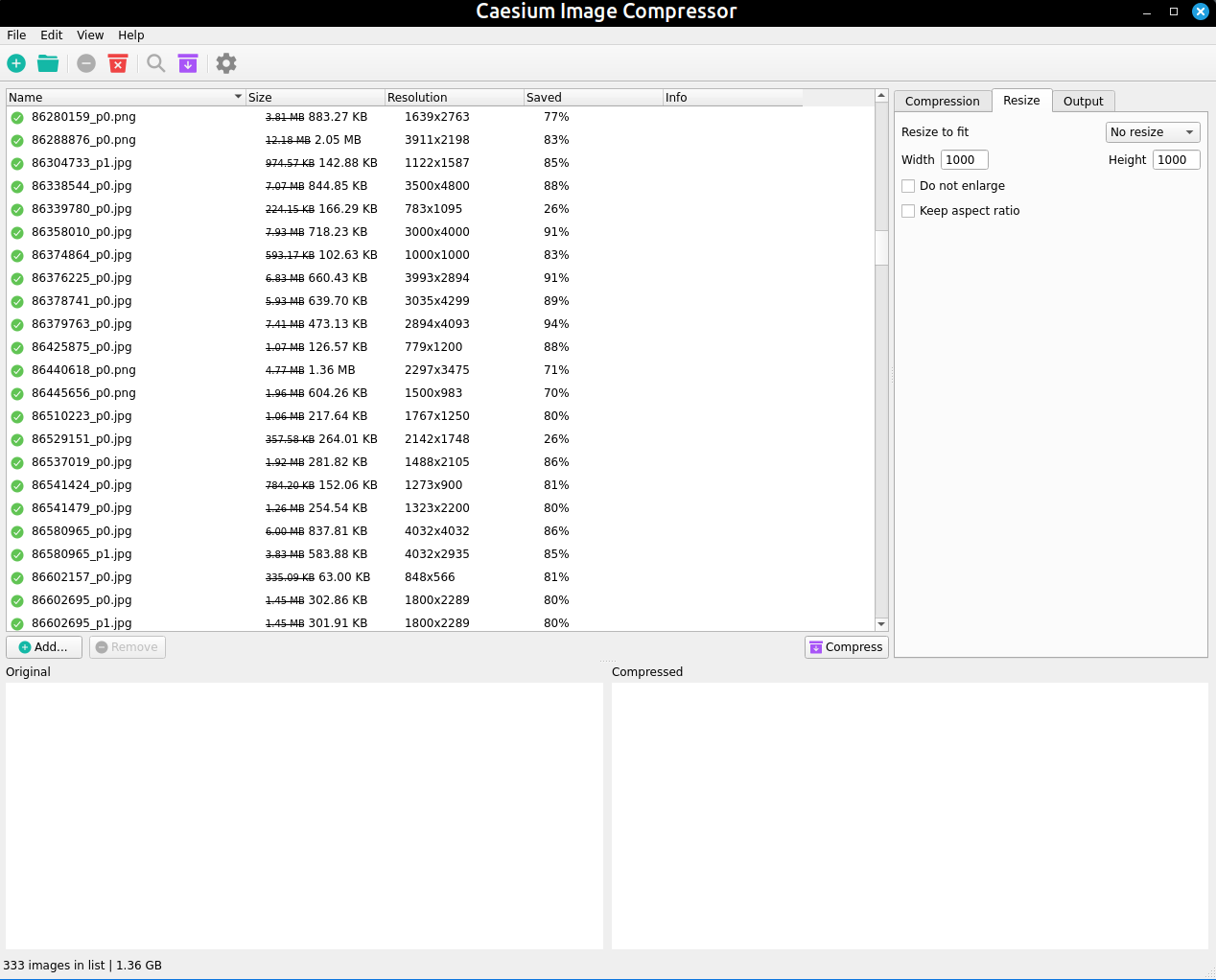Click the Width input field
The height and width of the screenshot is (980, 1216).
click(x=964, y=160)
